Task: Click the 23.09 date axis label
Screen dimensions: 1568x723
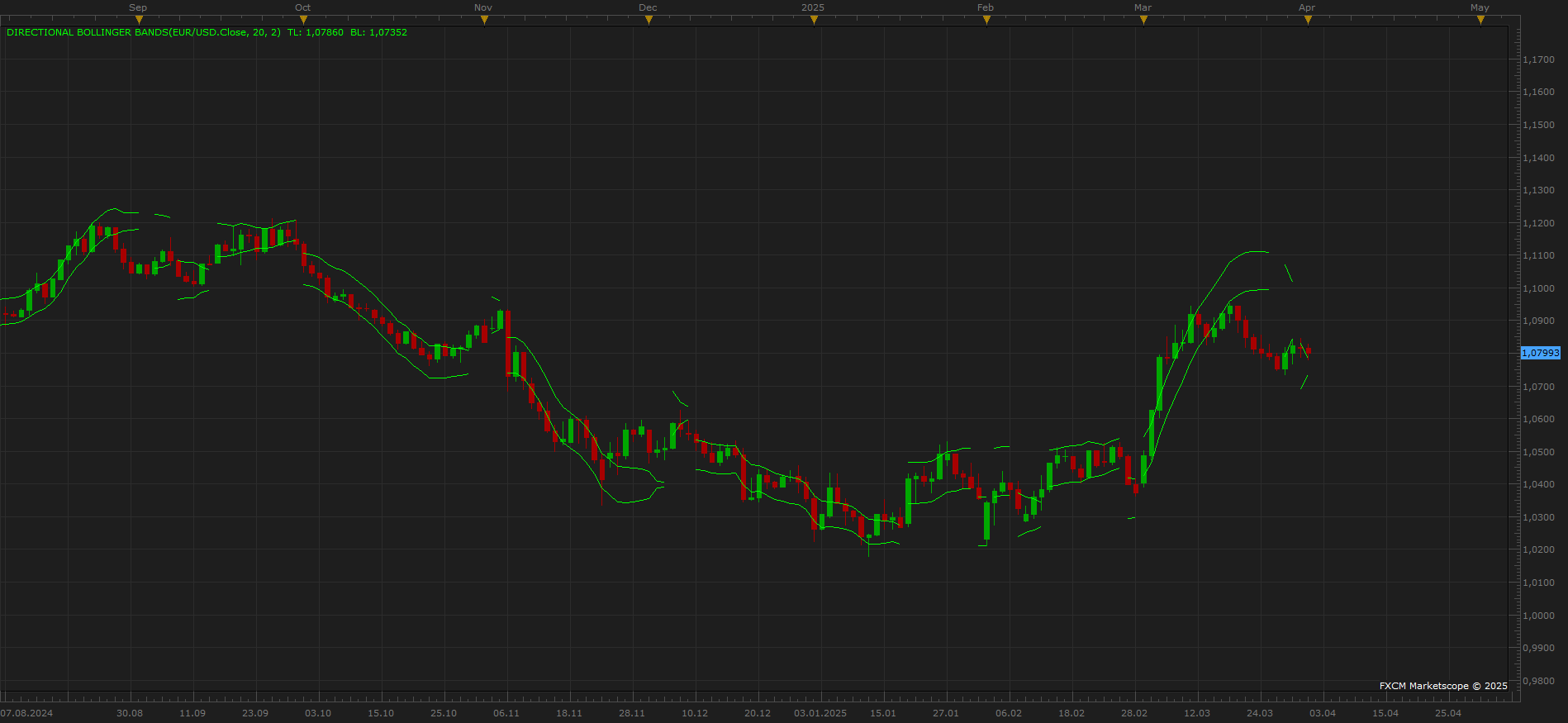Action: (x=255, y=713)
